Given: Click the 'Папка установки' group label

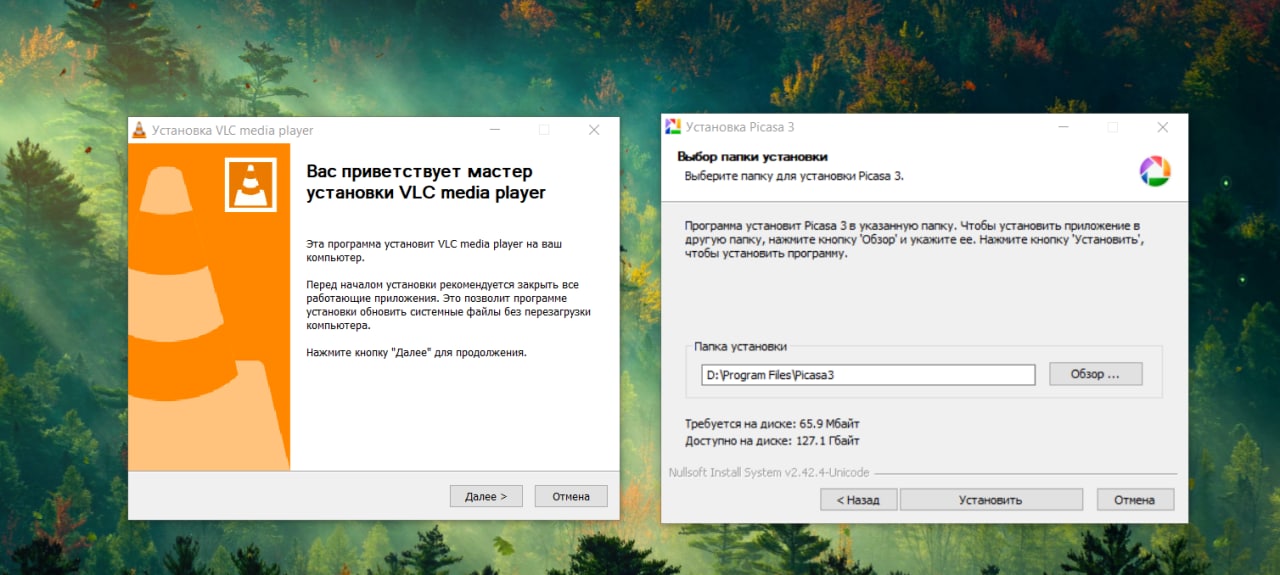Looking at the screenshot, I should 741,347.
